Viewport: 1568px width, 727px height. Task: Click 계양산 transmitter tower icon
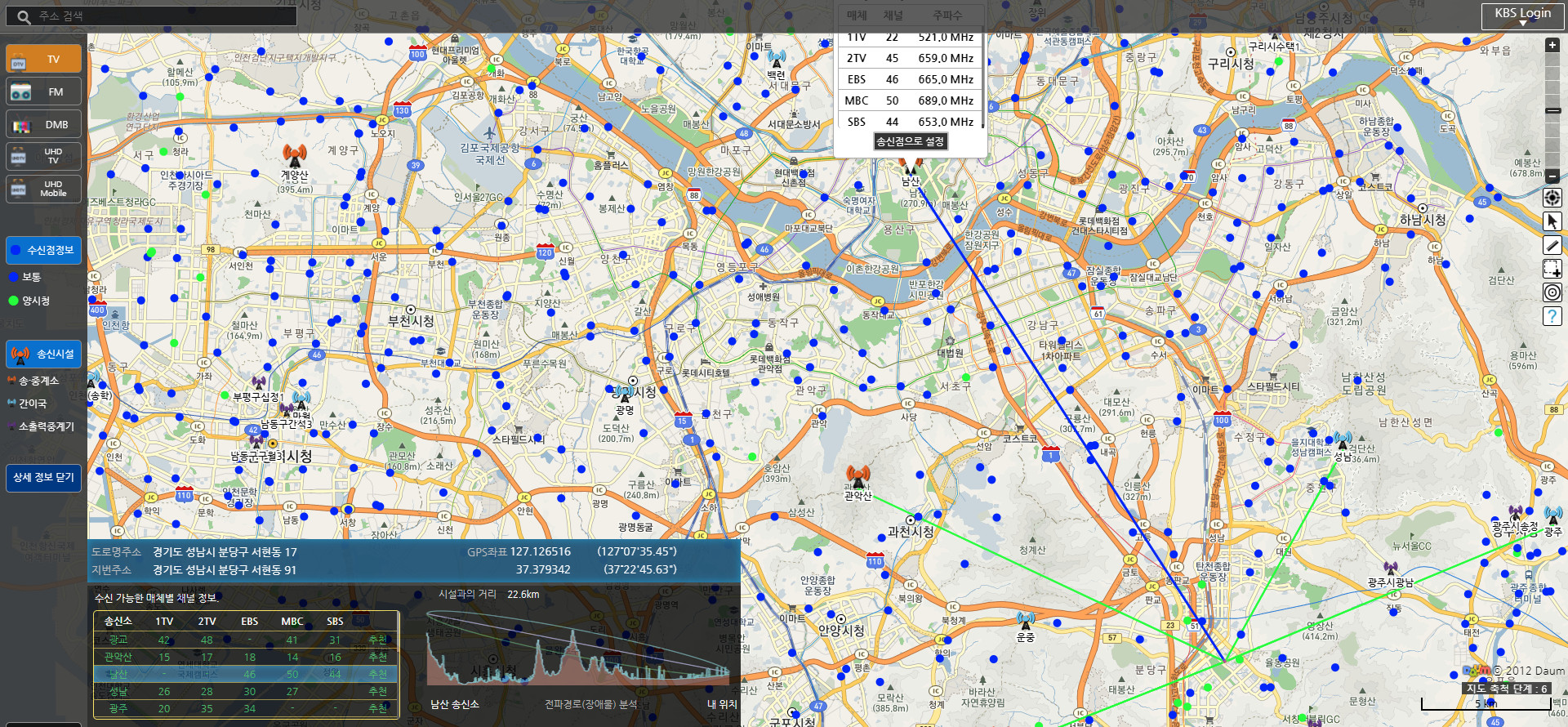click(295, 155)
